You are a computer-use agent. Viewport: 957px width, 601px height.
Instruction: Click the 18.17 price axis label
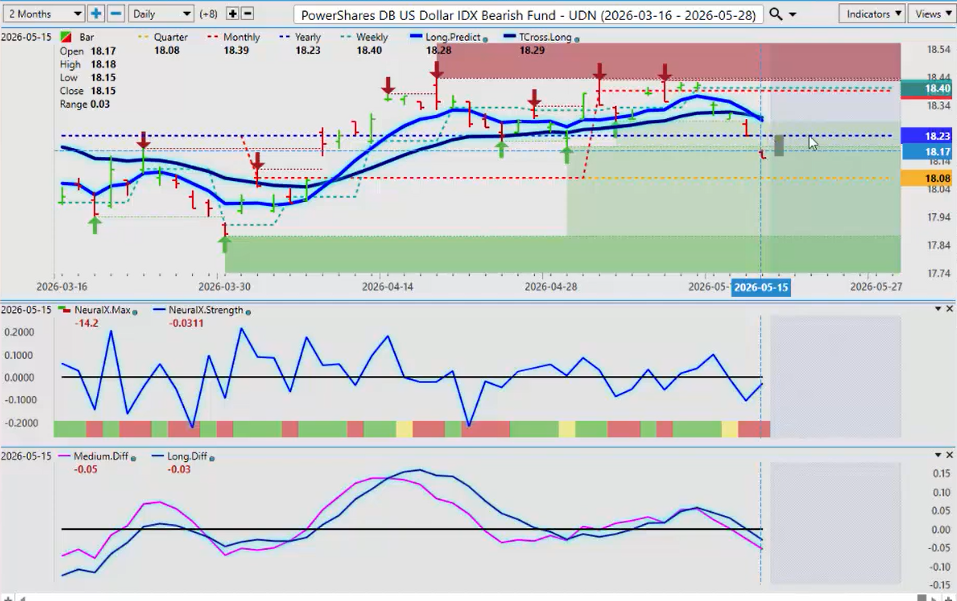925,152
